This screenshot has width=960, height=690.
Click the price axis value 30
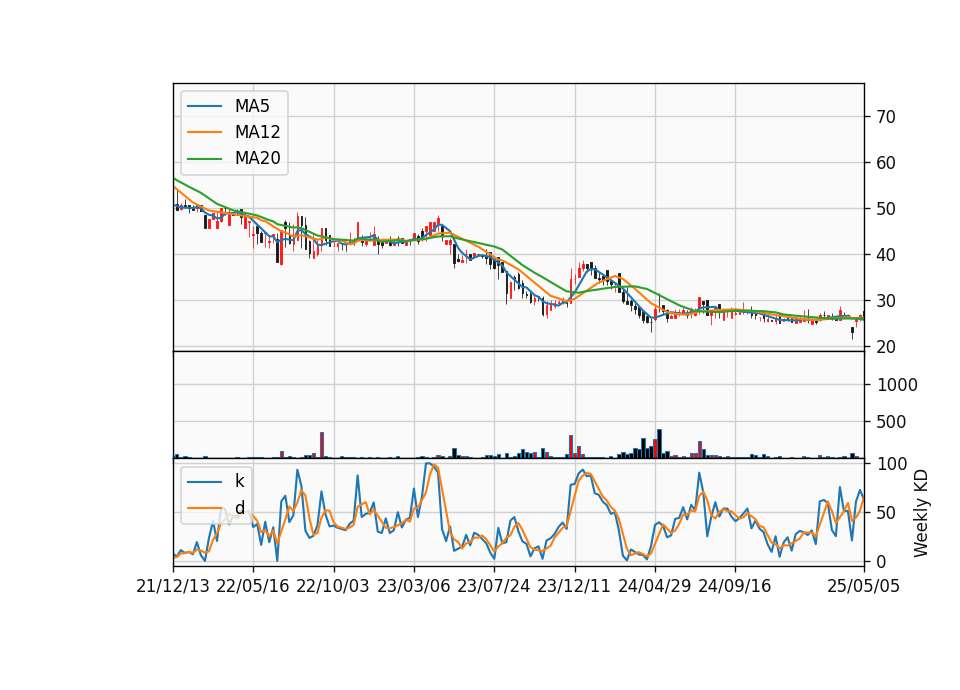click(886, 301)
